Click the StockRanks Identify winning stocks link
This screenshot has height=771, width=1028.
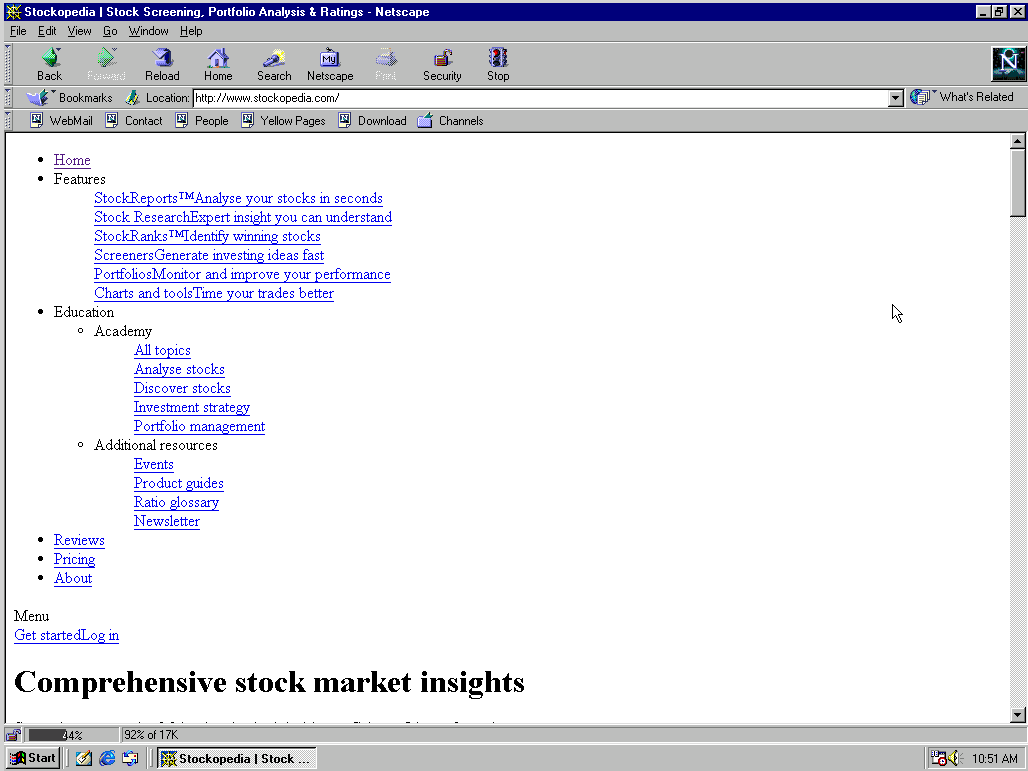(x=207, y=236)
